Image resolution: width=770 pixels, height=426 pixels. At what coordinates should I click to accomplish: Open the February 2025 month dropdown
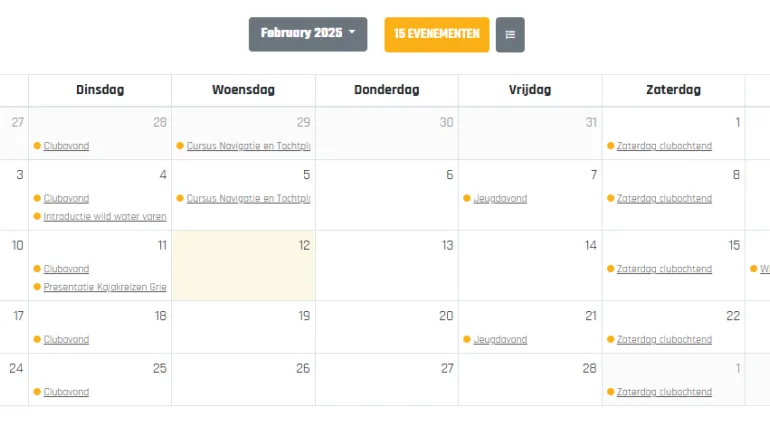[308, 34]
